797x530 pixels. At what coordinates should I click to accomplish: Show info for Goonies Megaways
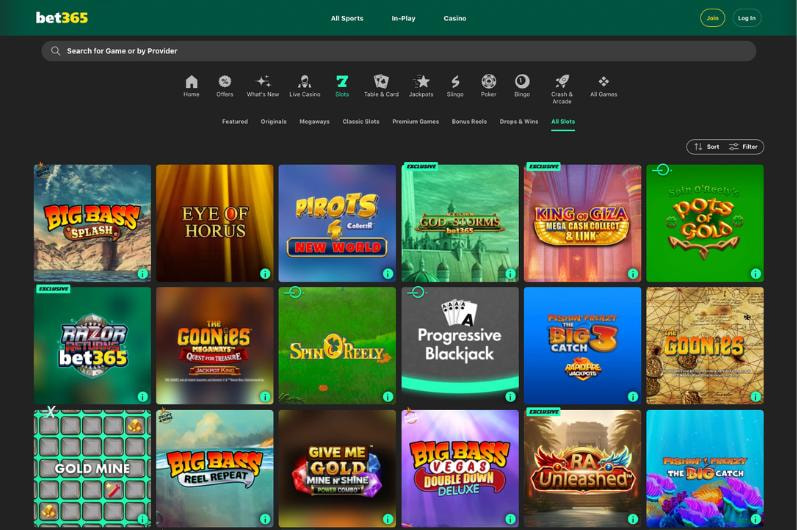pos(265,396)
